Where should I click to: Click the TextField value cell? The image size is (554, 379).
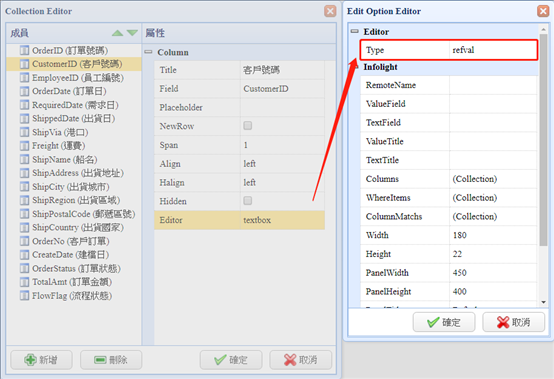coord(493,123)
